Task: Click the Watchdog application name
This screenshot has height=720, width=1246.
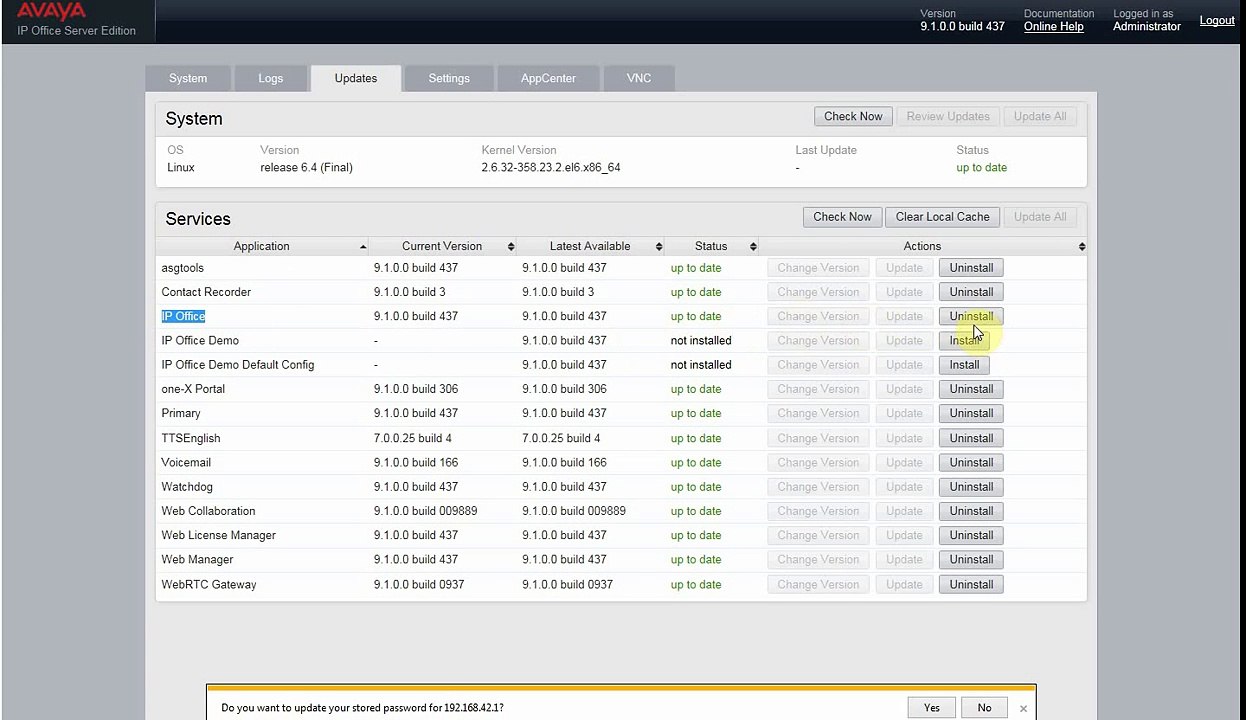Action: point(187,487)
